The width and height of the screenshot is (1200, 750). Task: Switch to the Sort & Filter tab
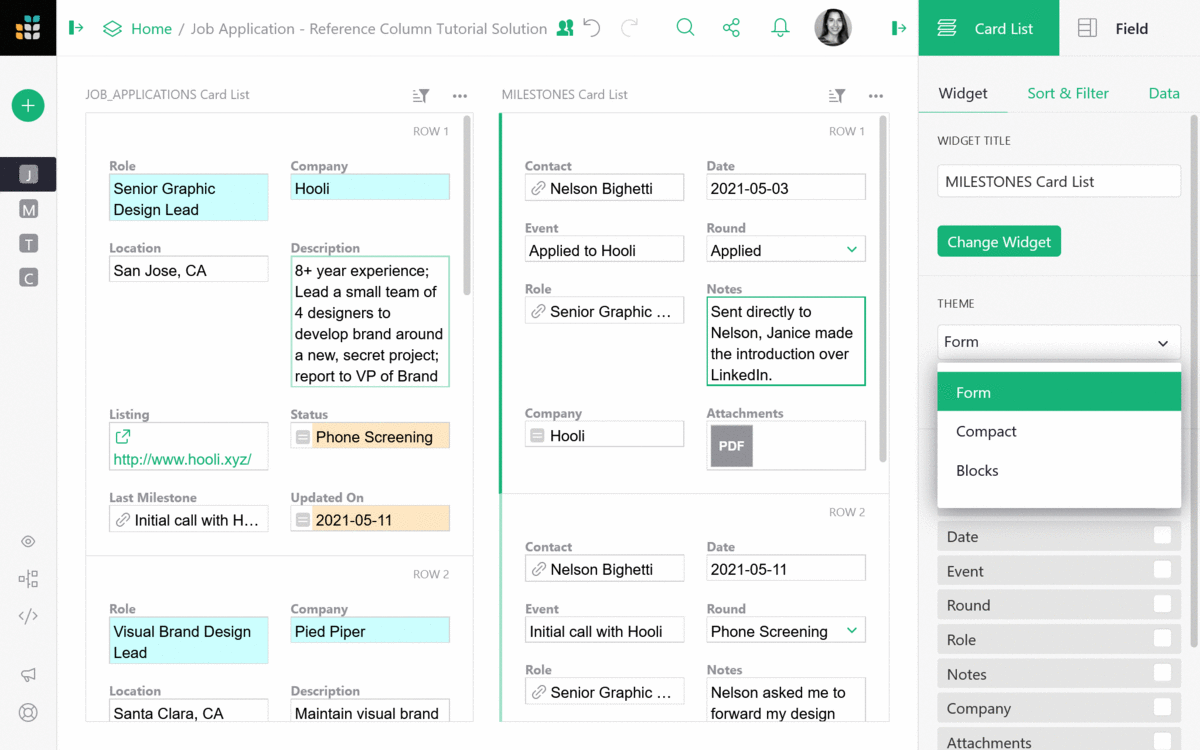(1067, 93)
